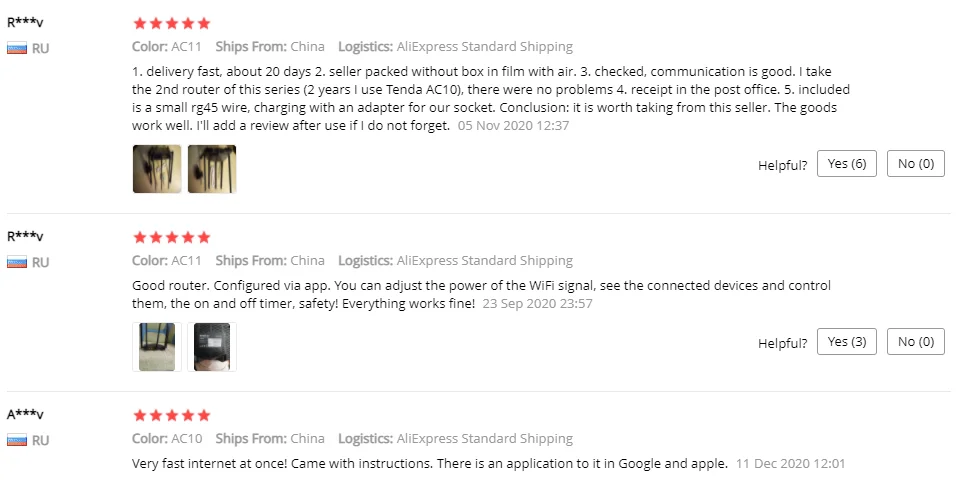The height and width of the screenshot is (481, 961).
Task: Click the five-star rating on the 05 Nov review
Action: click(171, 23)
